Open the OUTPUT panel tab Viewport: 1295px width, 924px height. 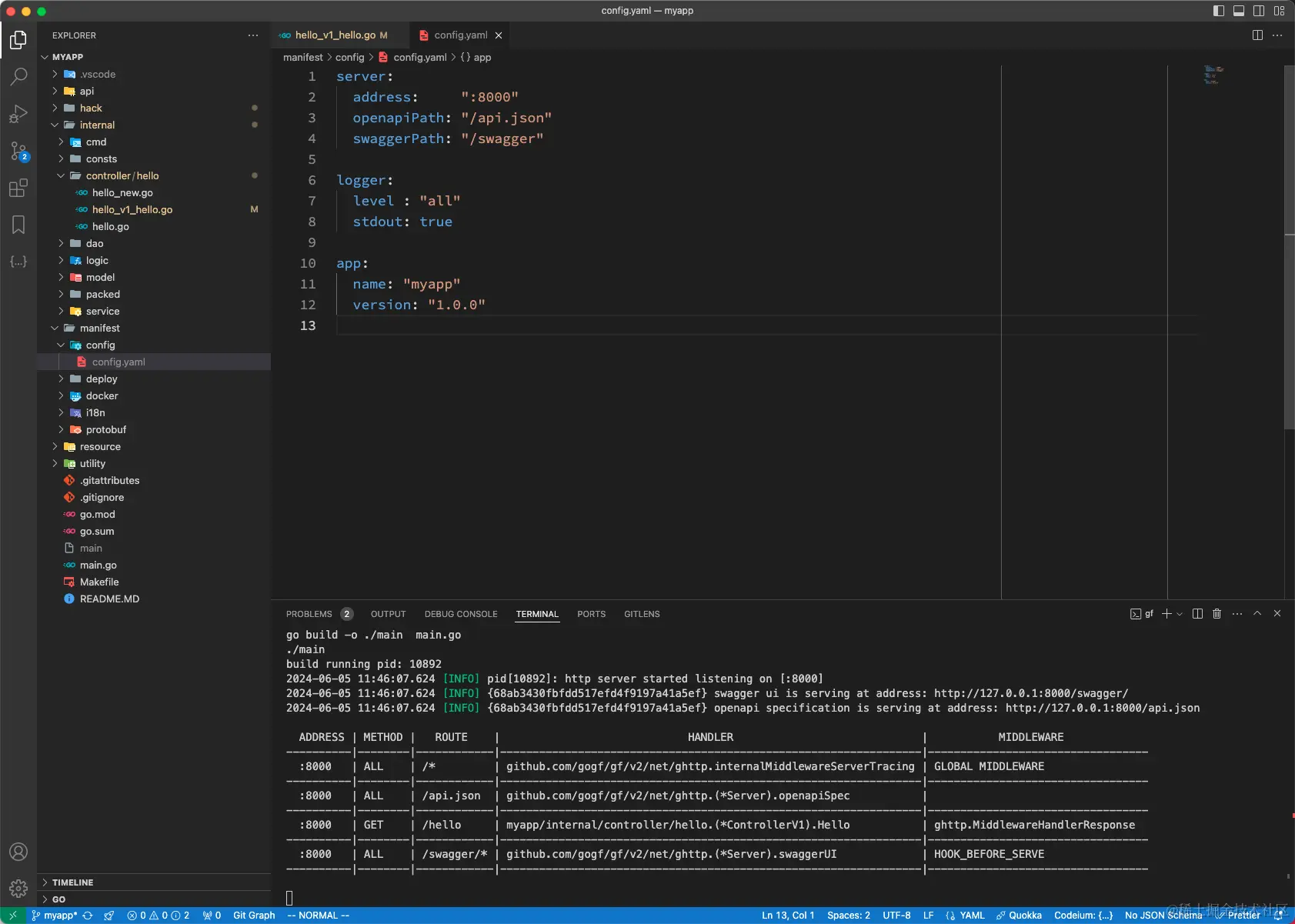point(388,614)
